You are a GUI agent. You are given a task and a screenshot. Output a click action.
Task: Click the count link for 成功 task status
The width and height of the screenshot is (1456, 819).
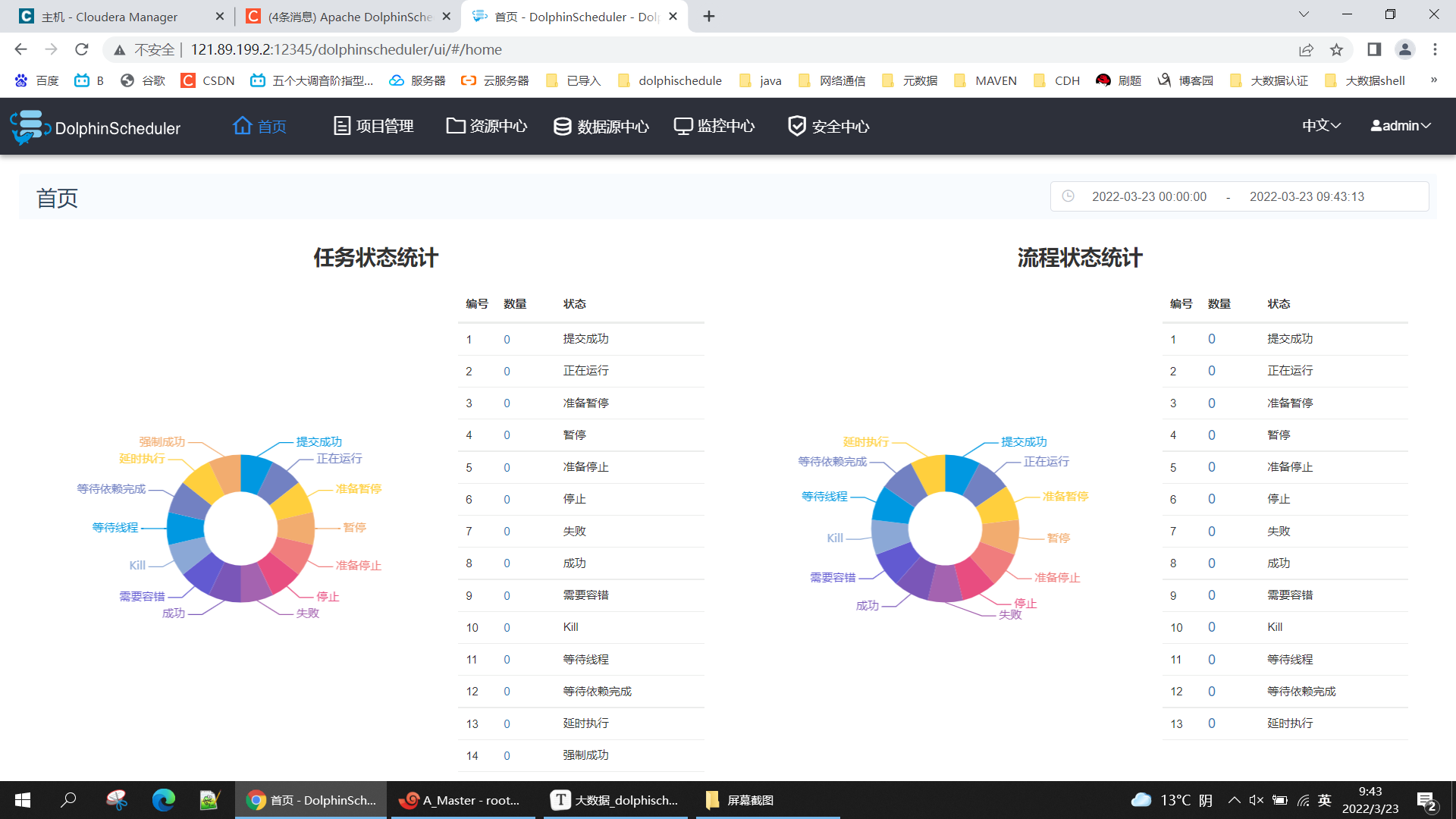(507, 563)
